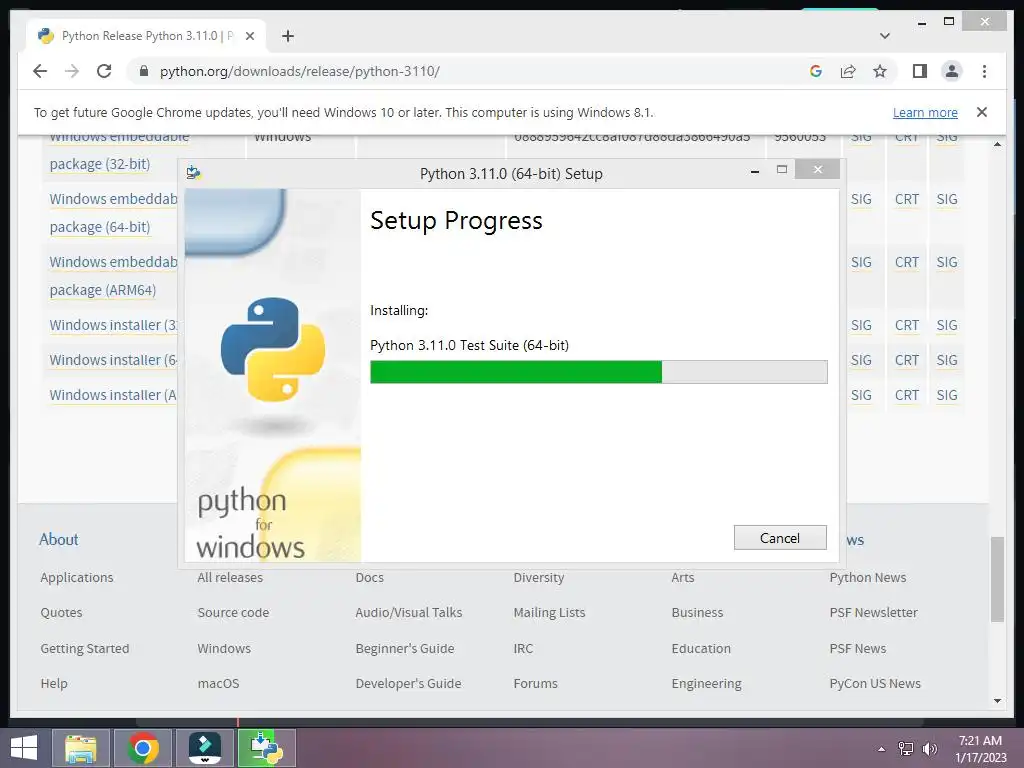Open Mailing Lists footer link

coord(549,613)
